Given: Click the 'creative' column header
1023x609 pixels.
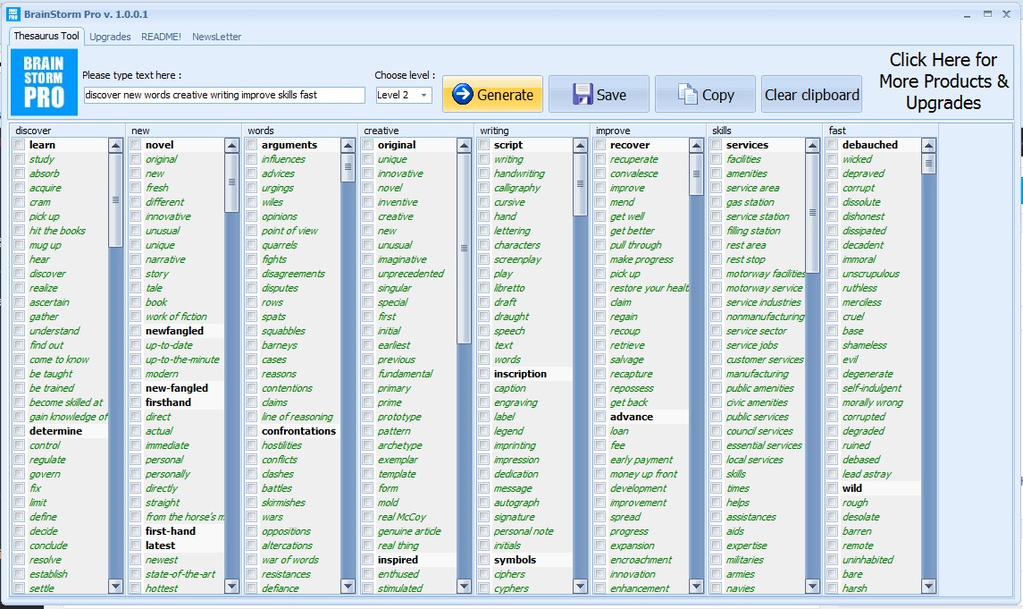Looking at the screenshot, I should tap(416, 131).
